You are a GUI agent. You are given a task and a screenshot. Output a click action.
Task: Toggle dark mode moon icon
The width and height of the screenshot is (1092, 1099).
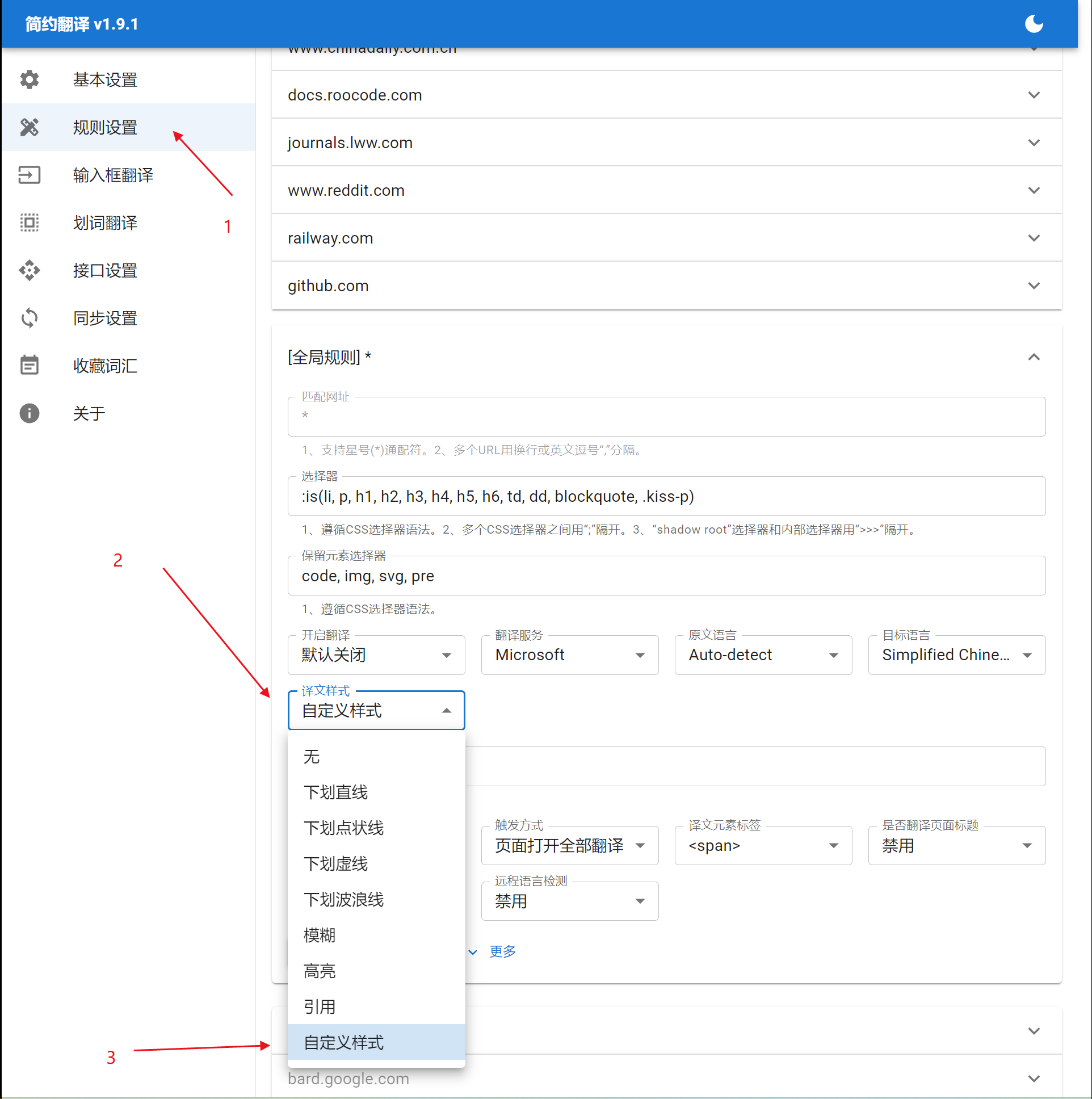[x=1034, y=24]
